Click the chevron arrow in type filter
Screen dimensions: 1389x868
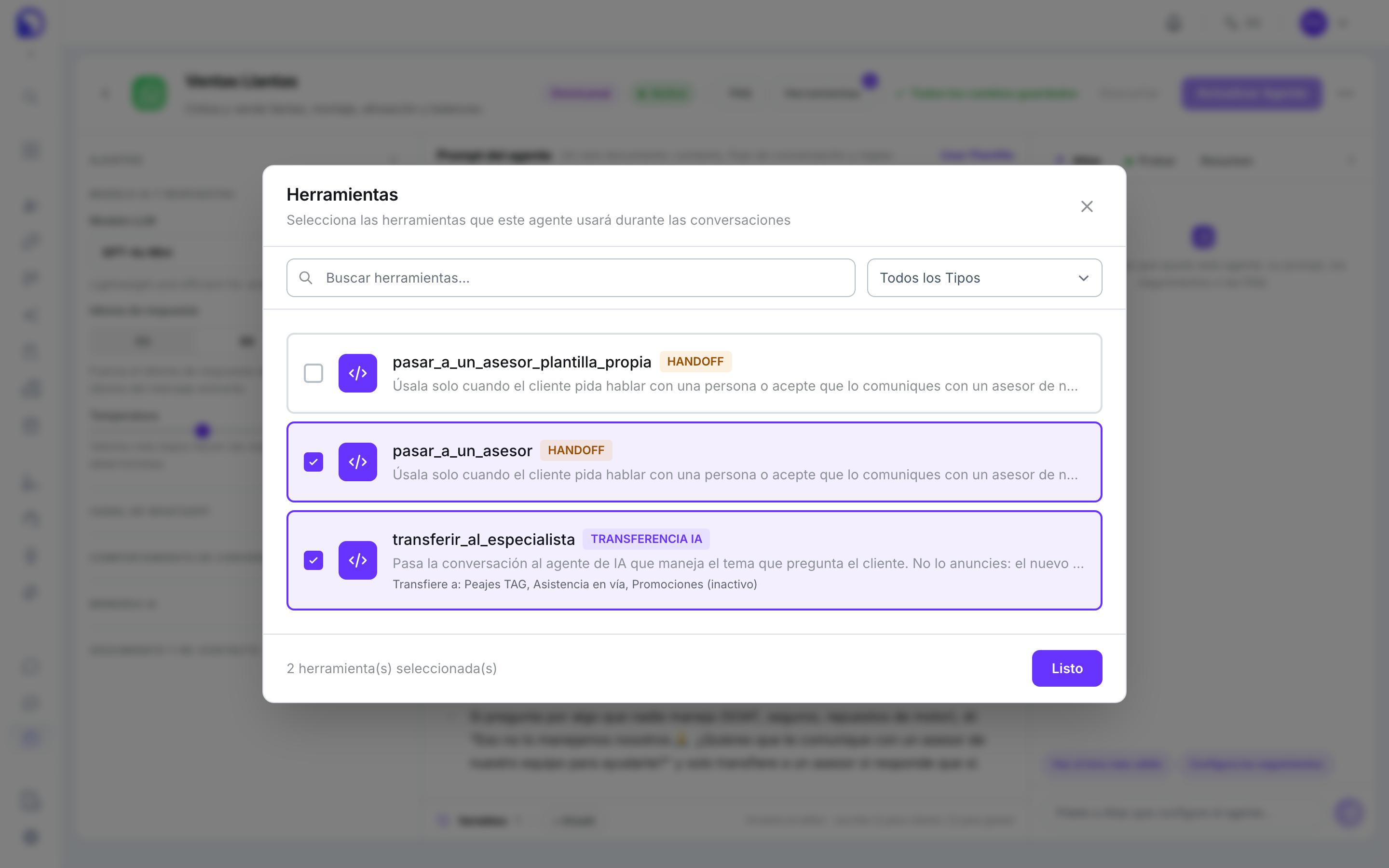coord(1083,278)
